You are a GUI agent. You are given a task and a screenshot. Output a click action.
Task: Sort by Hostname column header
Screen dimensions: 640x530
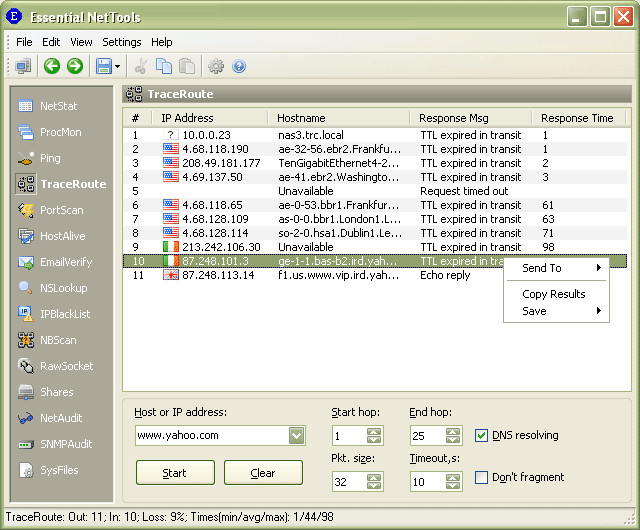pos(339,118)
